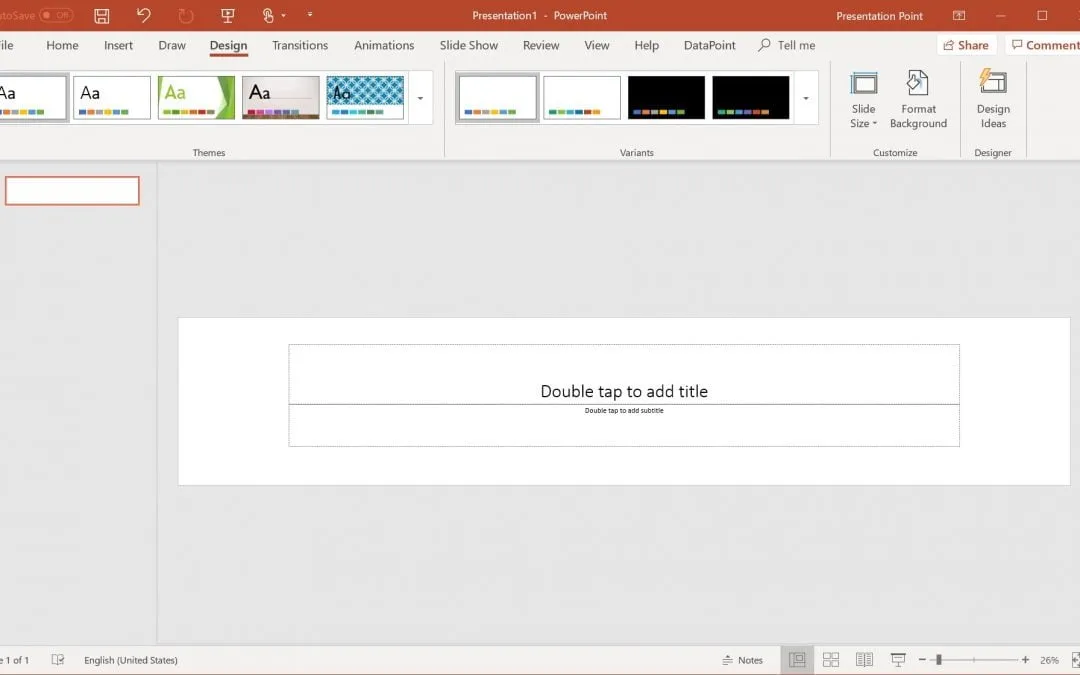
Task: Click the 26% zoom level
Action: 1049,660
